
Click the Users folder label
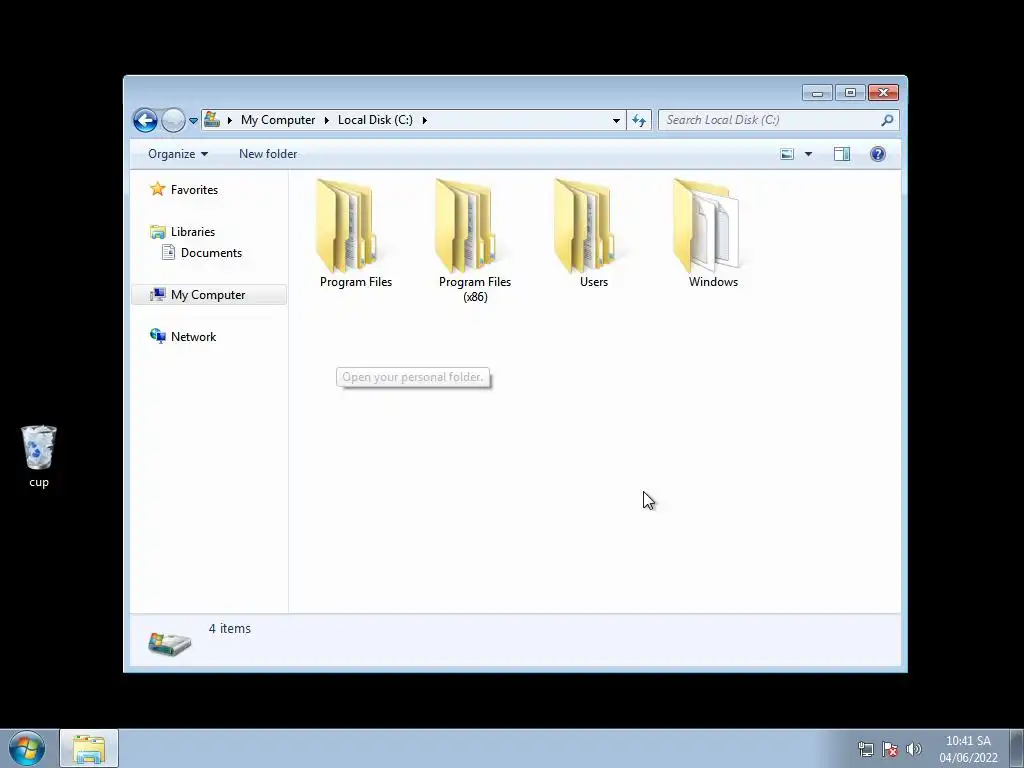[594, 282]
